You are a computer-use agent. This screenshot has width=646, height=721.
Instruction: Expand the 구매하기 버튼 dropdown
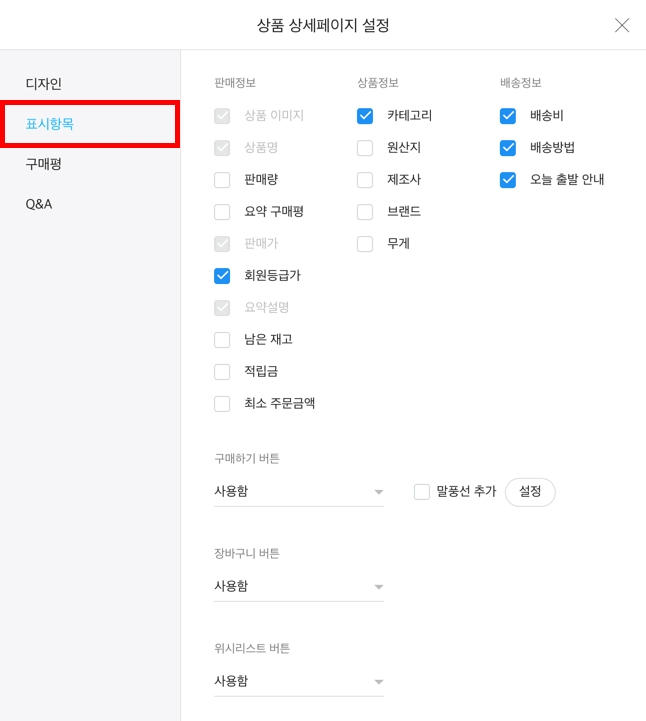(299, 492)
